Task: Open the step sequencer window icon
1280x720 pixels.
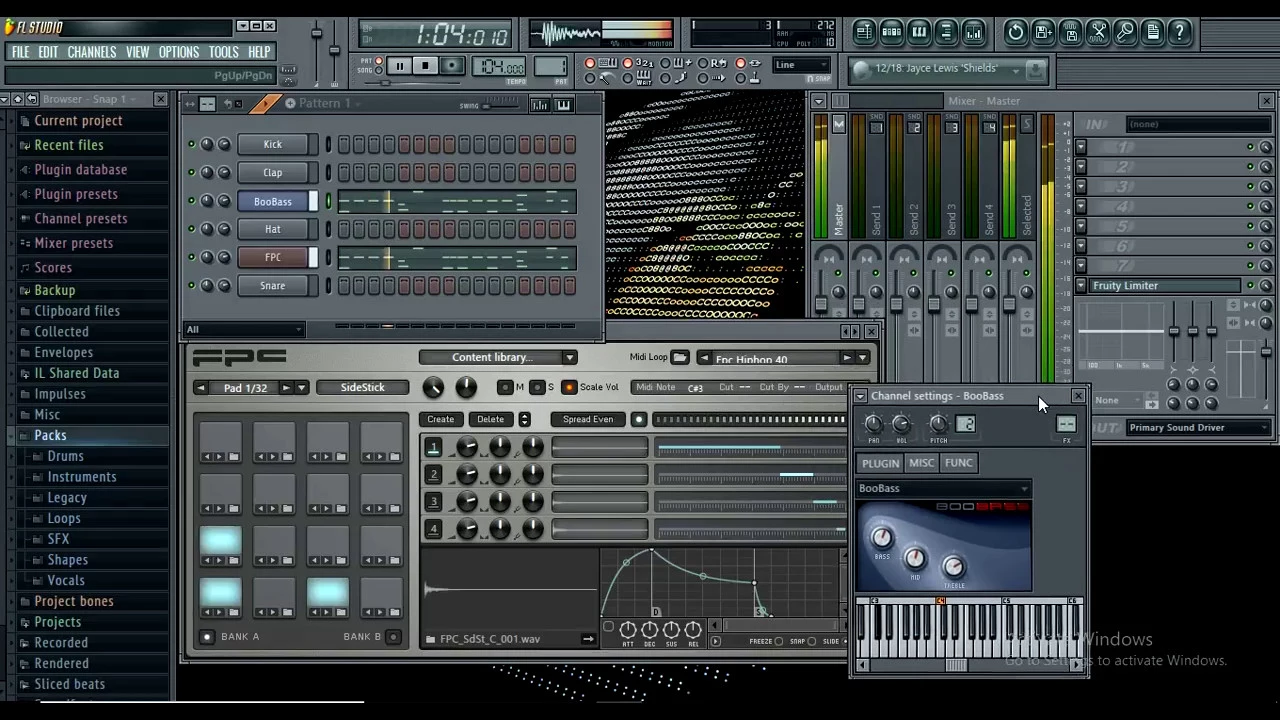Action: pos(892,32)
